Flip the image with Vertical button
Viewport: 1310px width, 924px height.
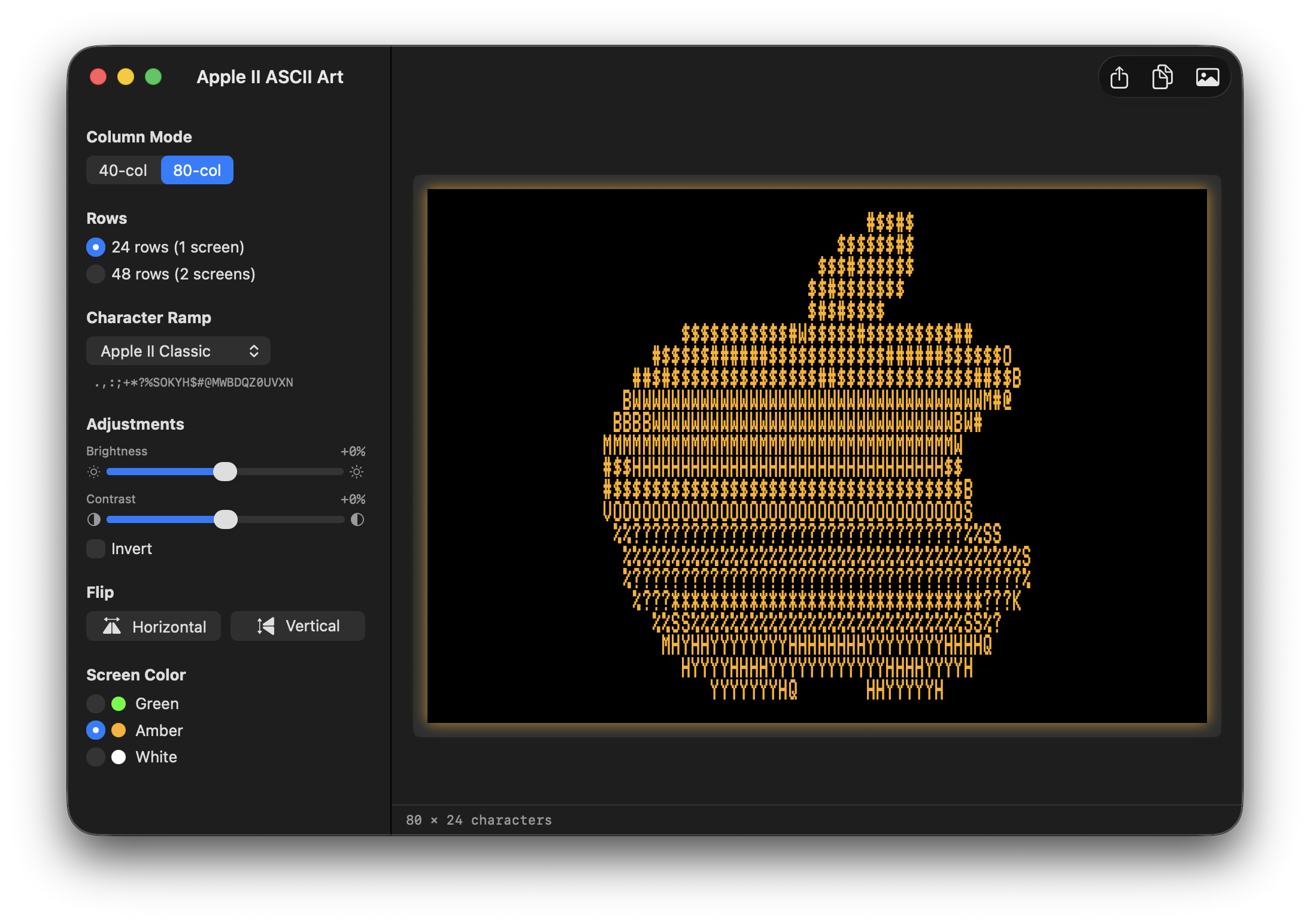click(x=298, y=626)
